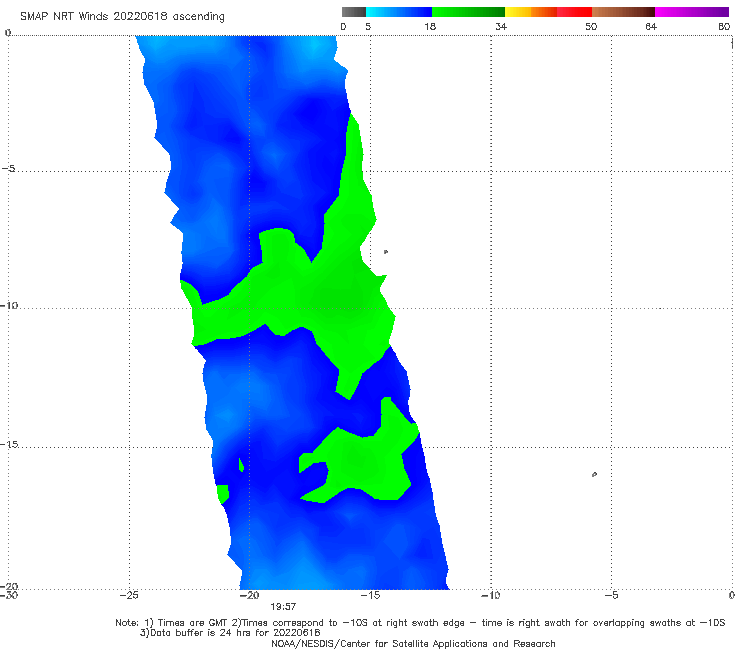The width and height of the screenshot is (740, 650).
Task: Click the color bar label '34'
Action: tap(501, 26)
